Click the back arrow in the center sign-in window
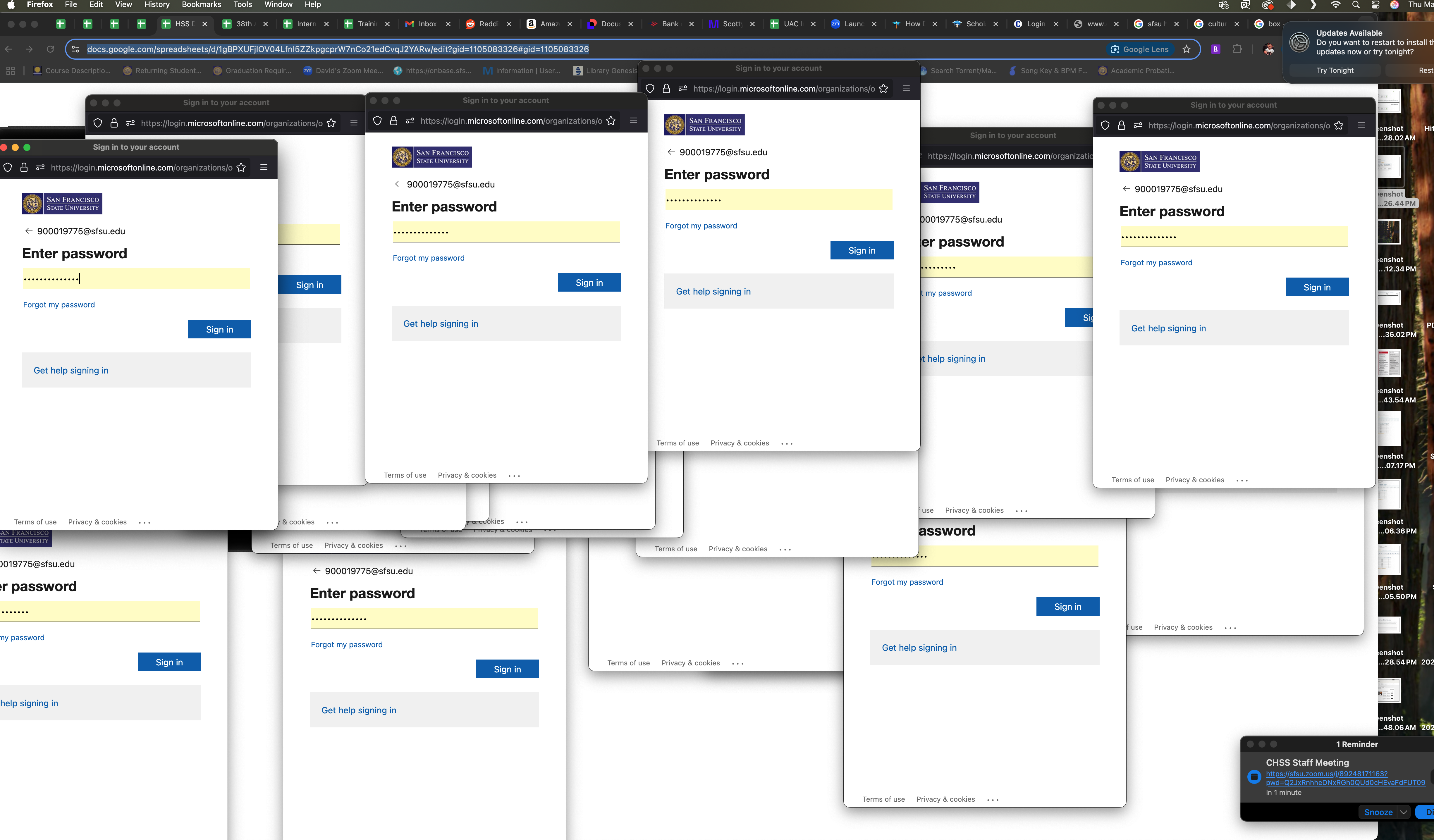1434x840 pixels. point(398,184)
